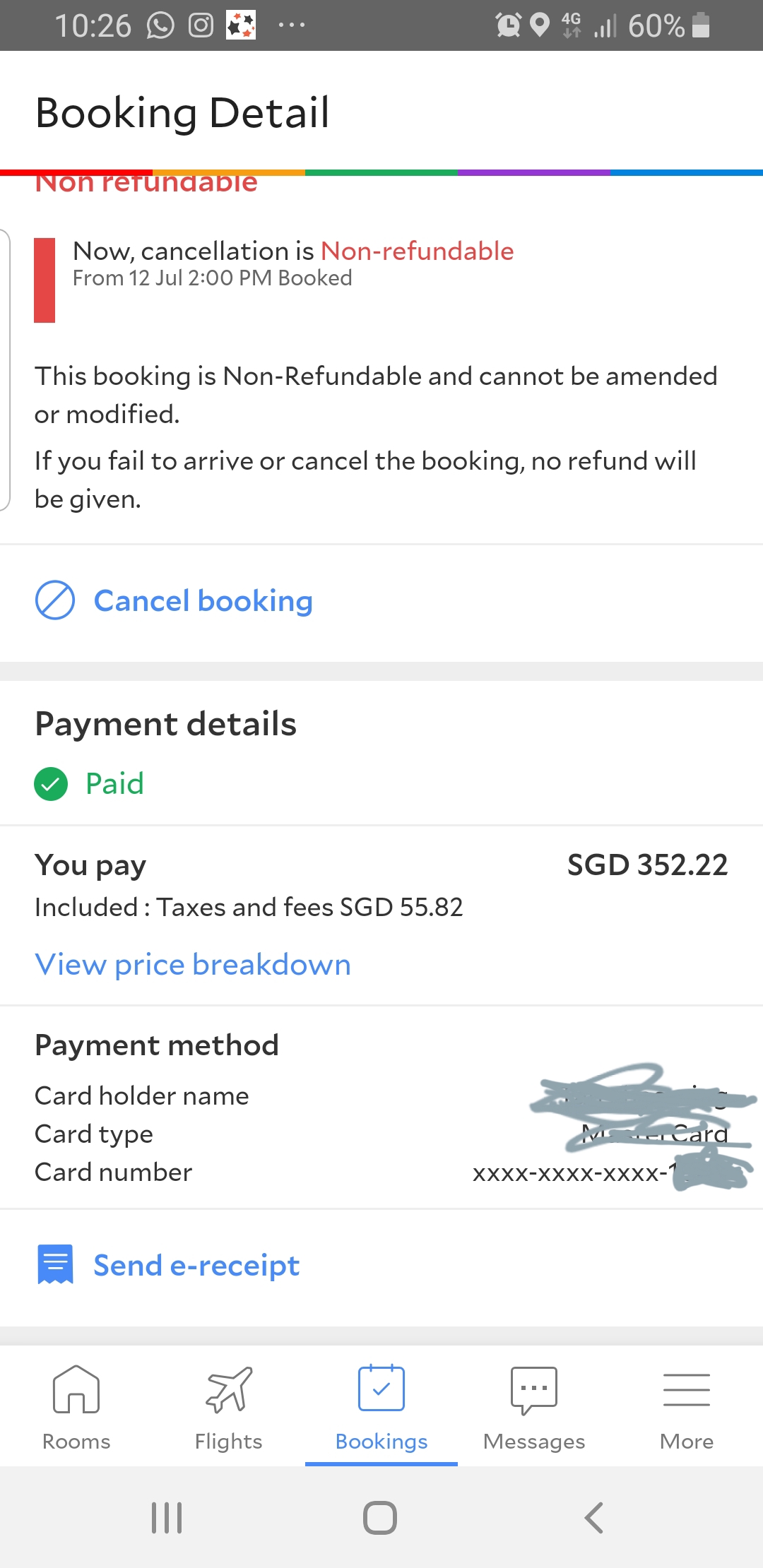Tap the Instagram notification icon in status bar
This screenshot has height=1568, width=763.
coord(201,26)
